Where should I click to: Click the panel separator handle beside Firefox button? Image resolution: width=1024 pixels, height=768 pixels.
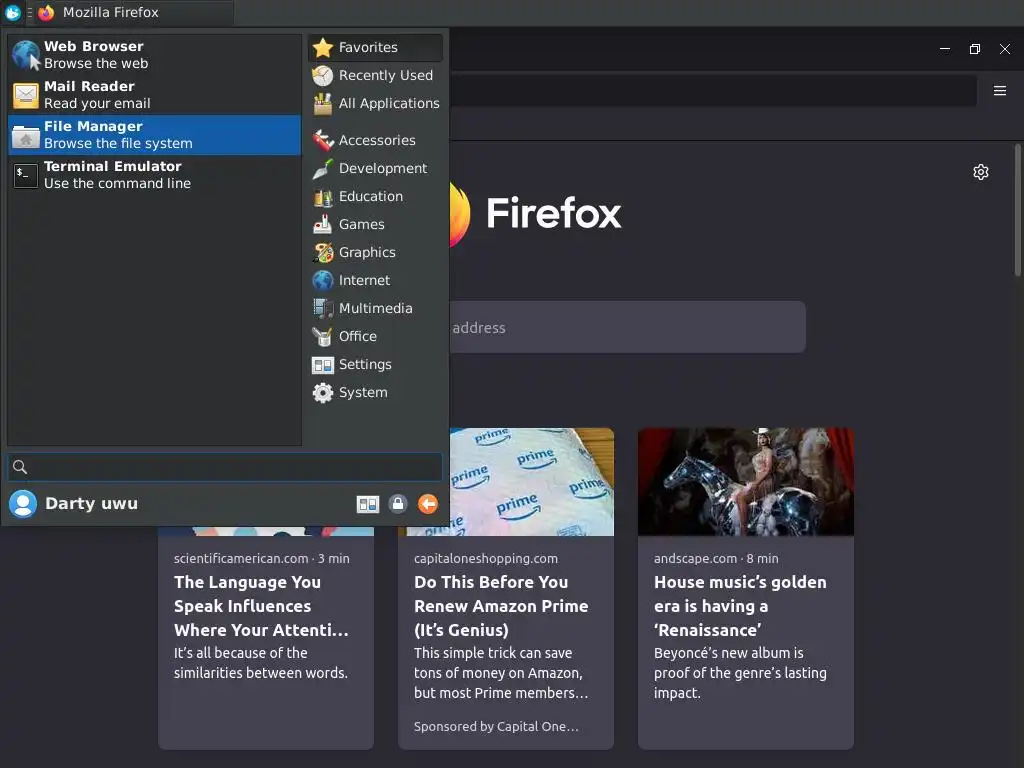coord(30,12)
